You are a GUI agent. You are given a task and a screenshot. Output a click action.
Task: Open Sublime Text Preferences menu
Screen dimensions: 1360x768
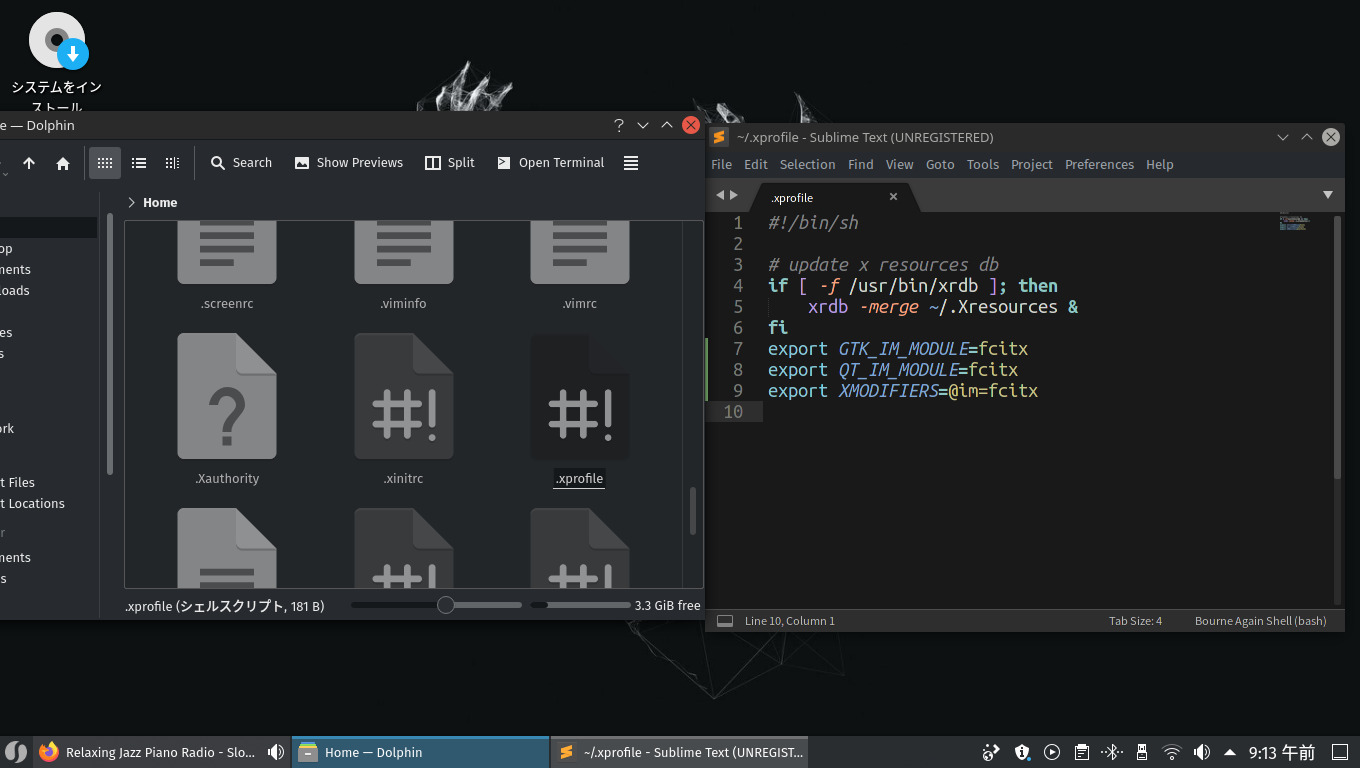point(1099,164)
